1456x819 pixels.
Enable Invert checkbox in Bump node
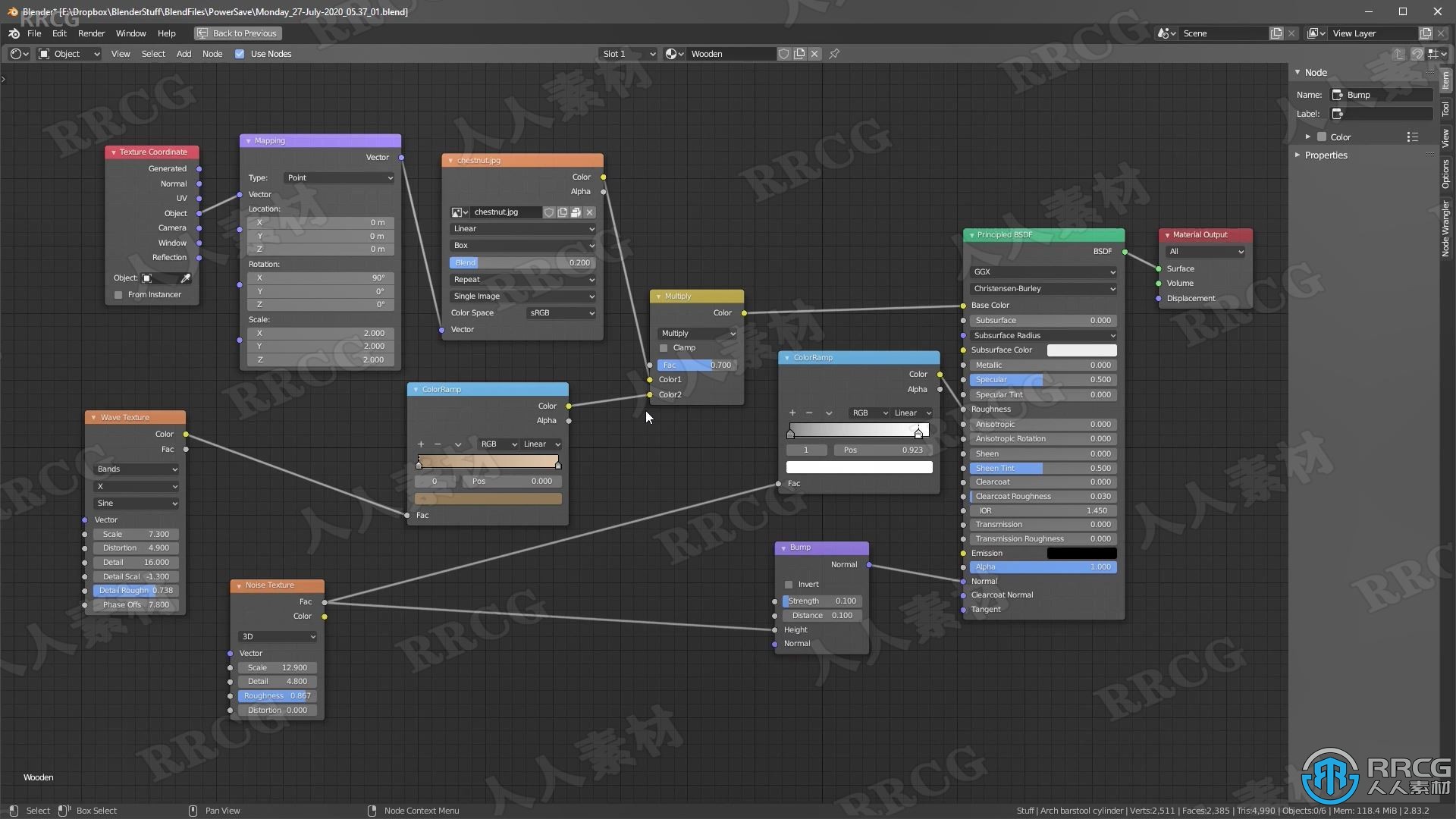point(789,585)
